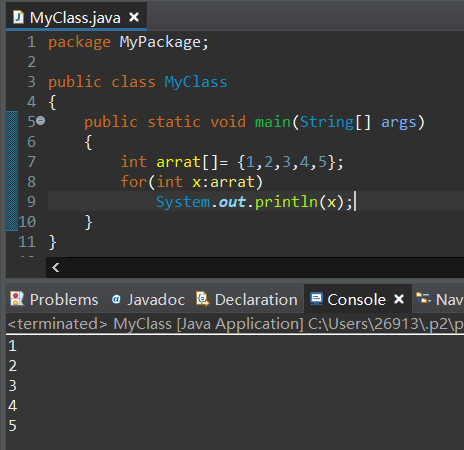464x450 pixels.
Task: Click the MyClass class name in code
Action: (x=196, y=82)
